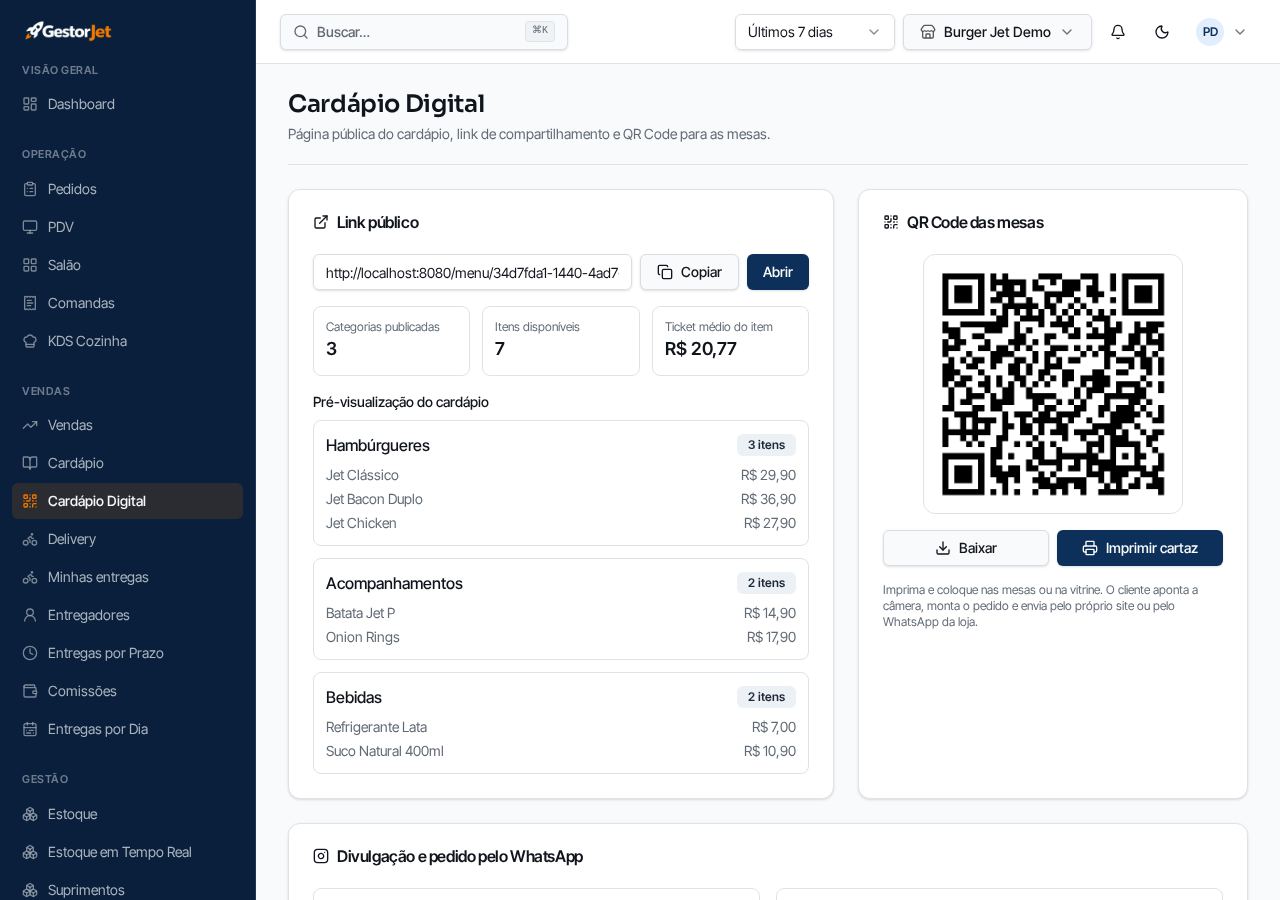Expand the user menu chevron
1280x900 pixels.
(1240, 32)
